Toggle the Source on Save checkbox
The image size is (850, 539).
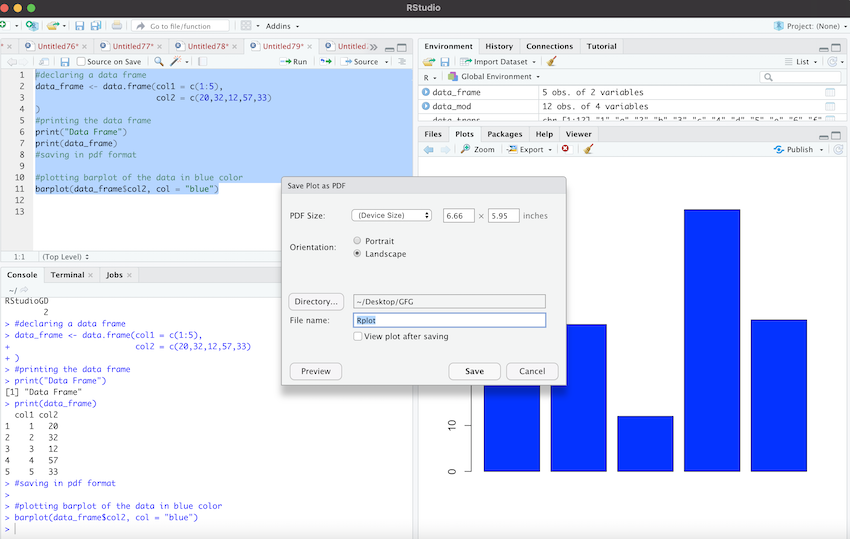81,62
